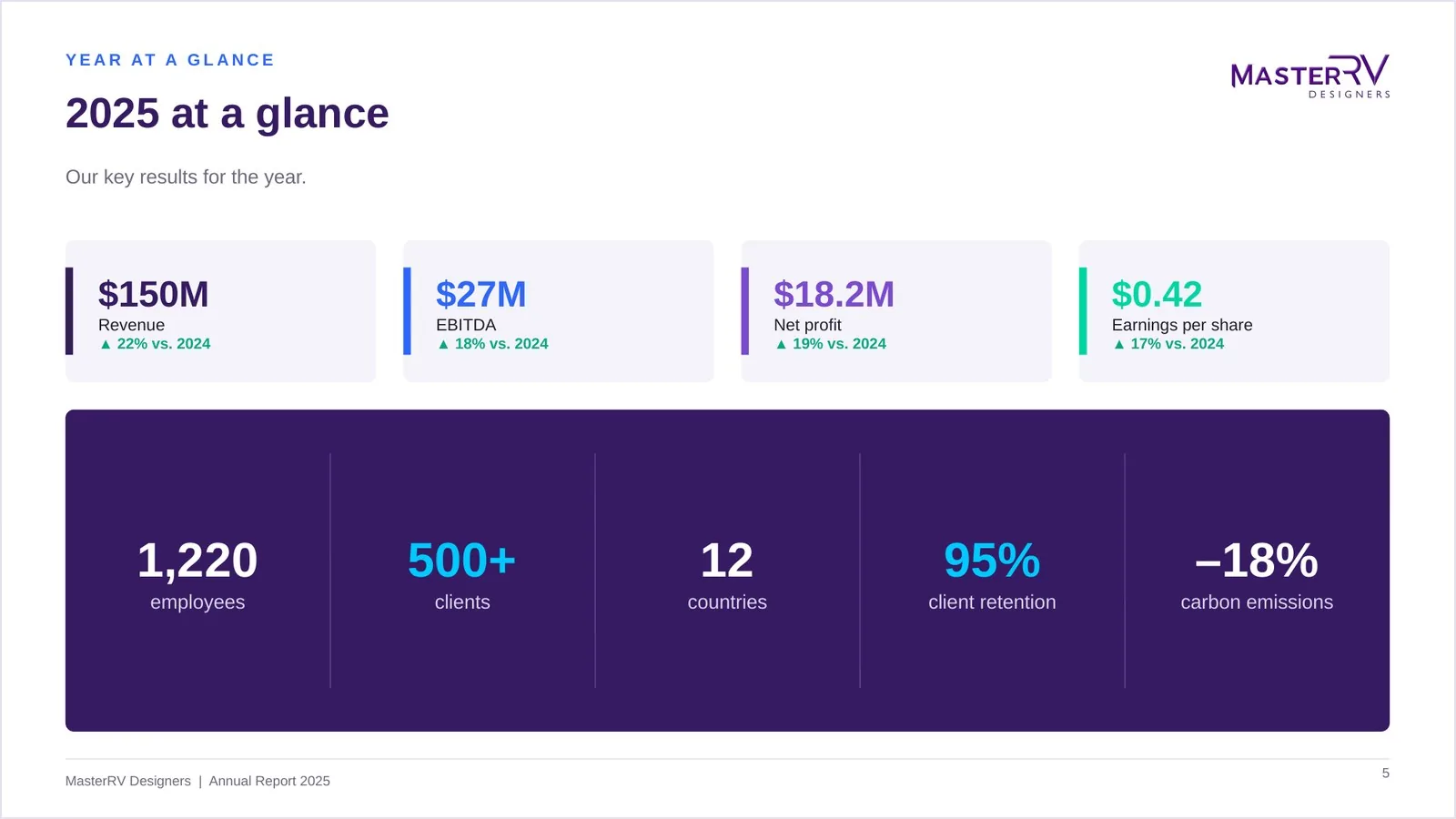1456x819 pixels.
Task: Select the "YEAR AT A GLANCE" eyebrow heading
Action: tap(170, 60)
